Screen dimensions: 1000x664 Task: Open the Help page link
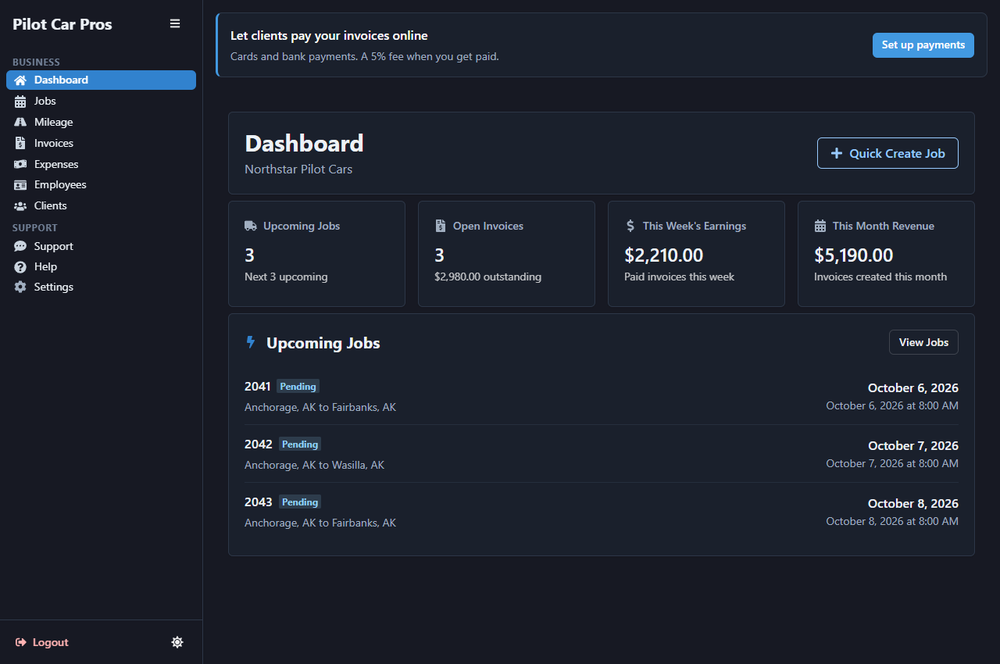click(101, 267)
